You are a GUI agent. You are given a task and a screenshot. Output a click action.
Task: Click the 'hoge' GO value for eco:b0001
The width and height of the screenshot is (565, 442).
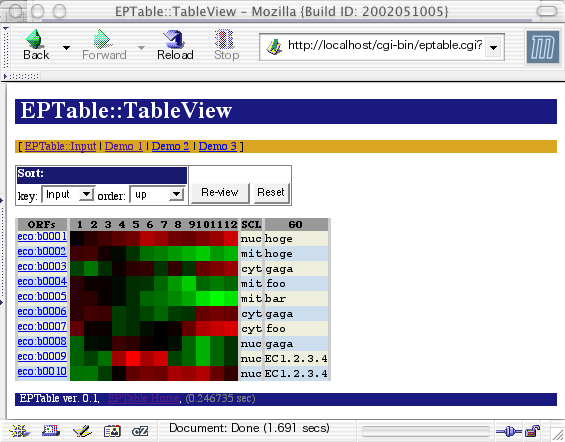(x=279, y=239)
